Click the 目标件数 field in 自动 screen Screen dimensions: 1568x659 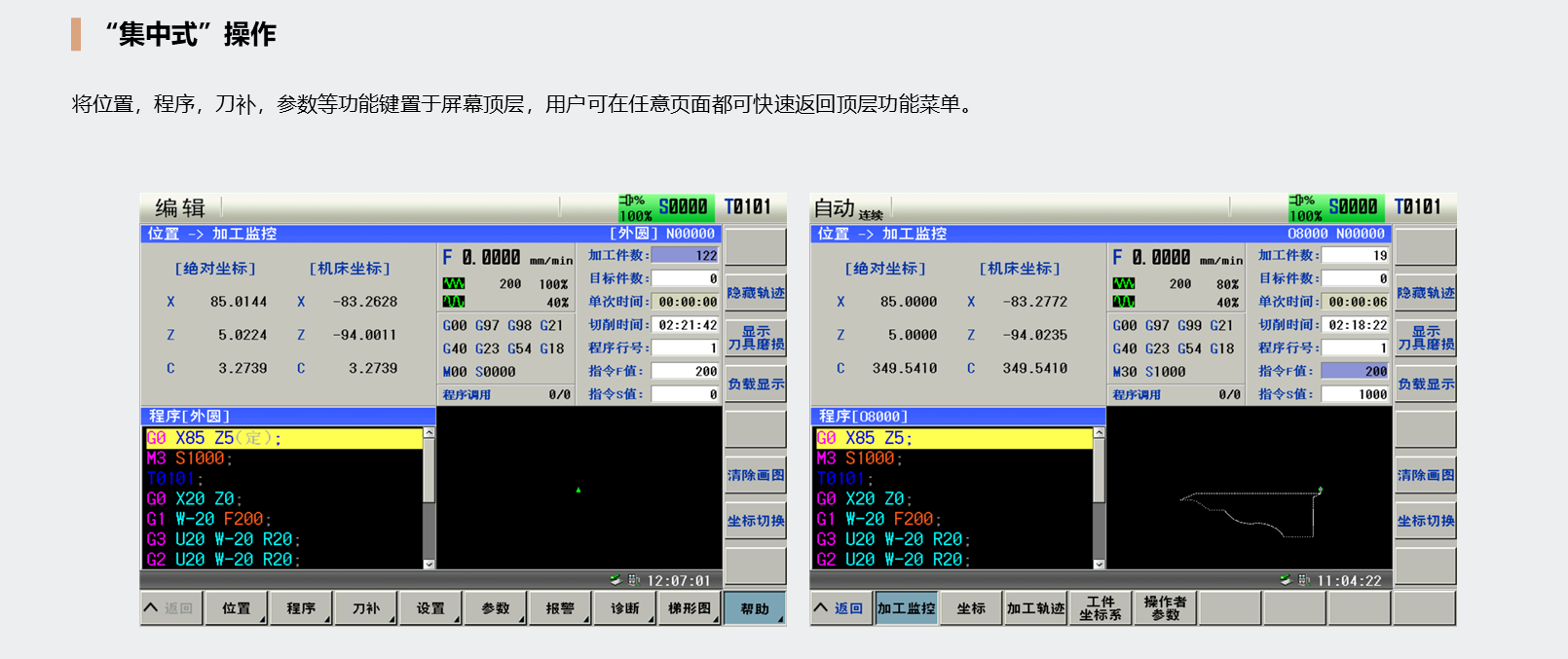click(1355, 278)
